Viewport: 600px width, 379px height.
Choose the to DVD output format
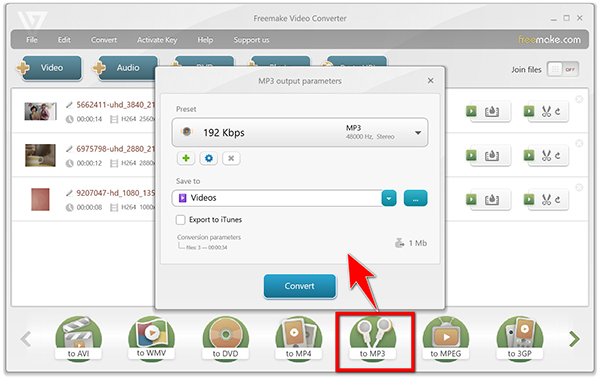pyautogui.click(x=225, y=338)
